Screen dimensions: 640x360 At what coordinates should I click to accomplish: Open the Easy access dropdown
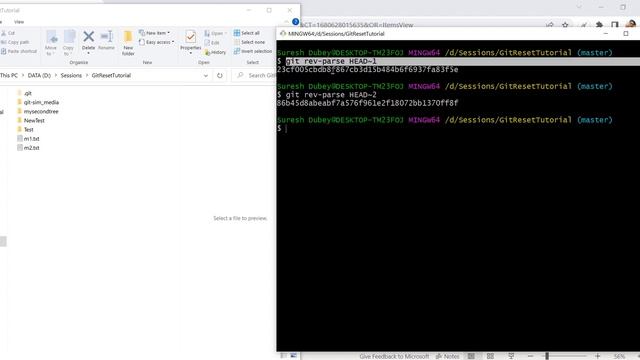tap(156, 42)
